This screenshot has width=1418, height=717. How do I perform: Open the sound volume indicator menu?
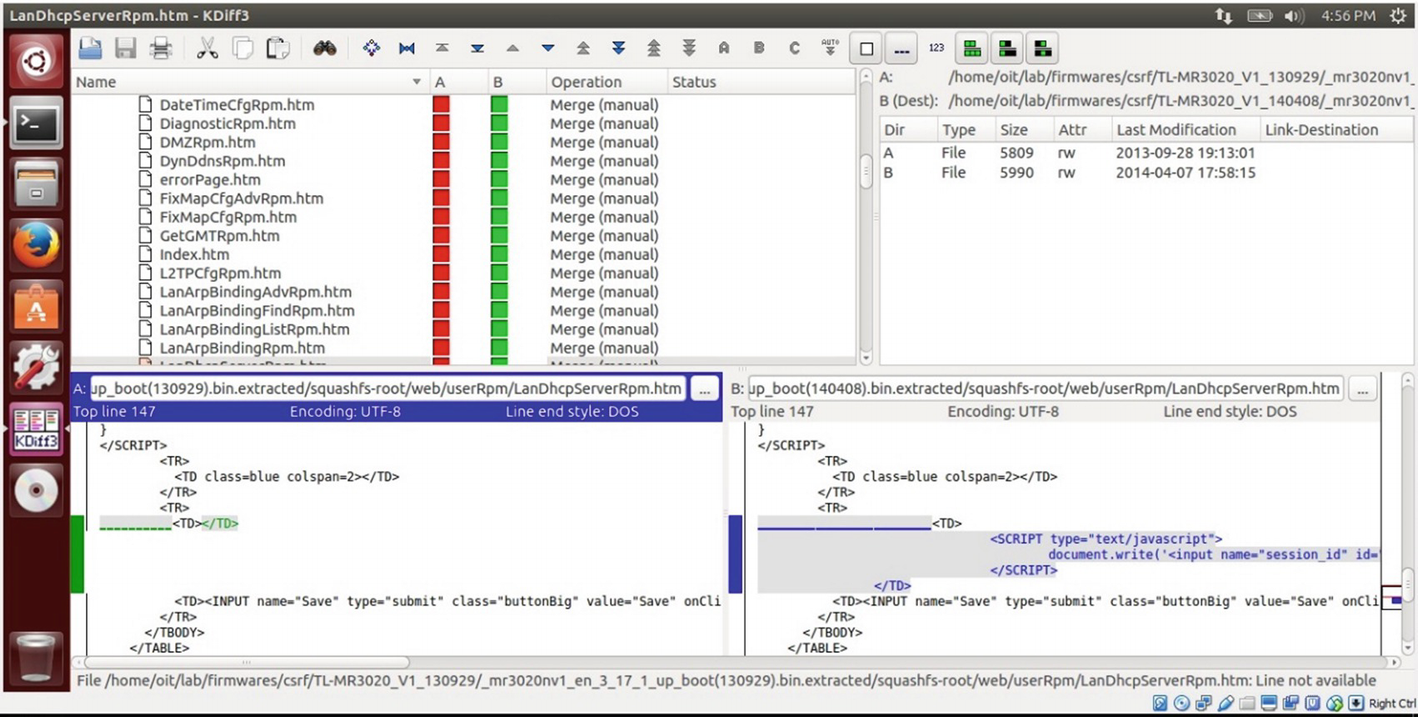pyautogui.click(x=1295, y=15)
